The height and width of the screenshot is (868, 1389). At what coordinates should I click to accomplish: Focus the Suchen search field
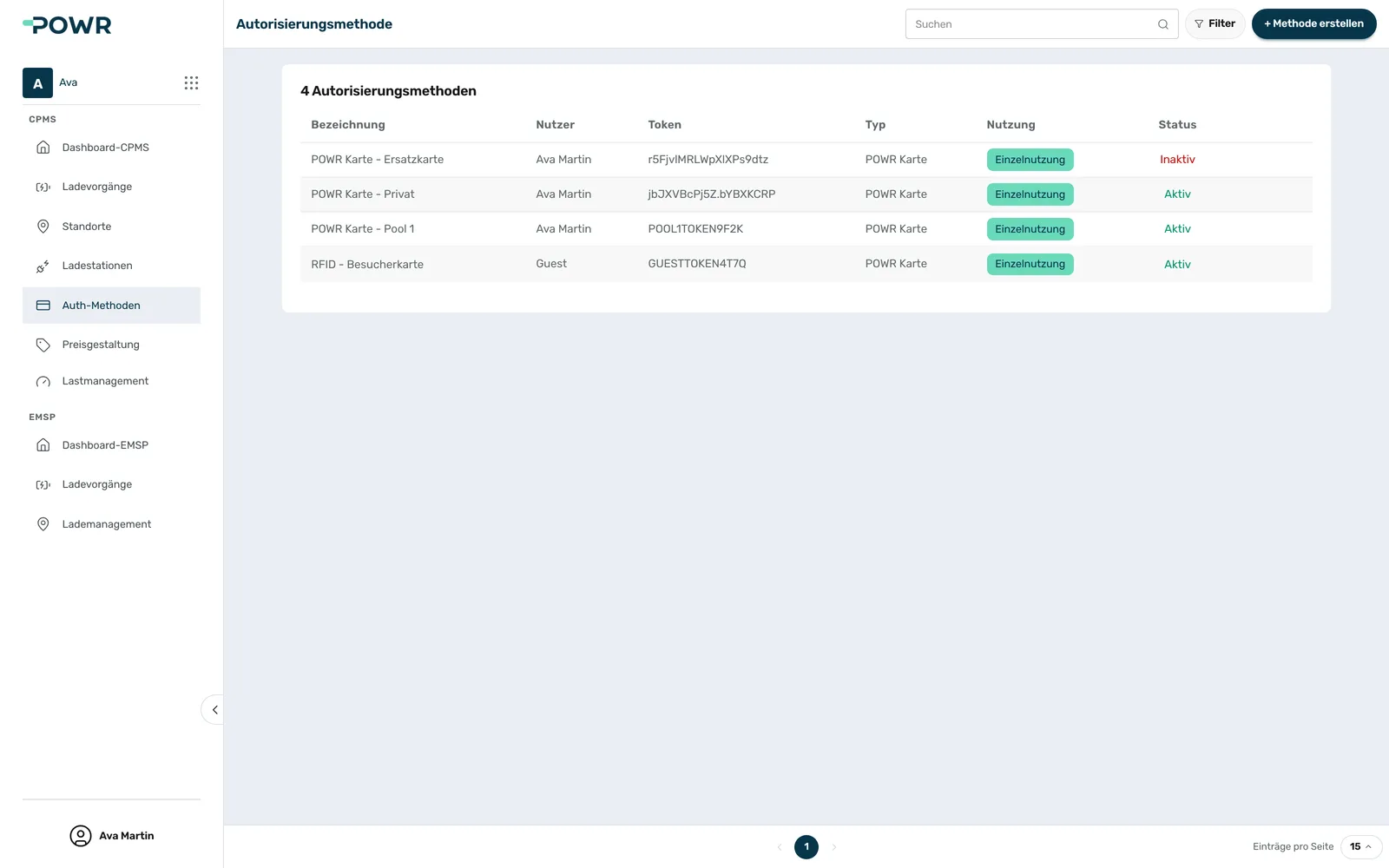pos(1042,24)
